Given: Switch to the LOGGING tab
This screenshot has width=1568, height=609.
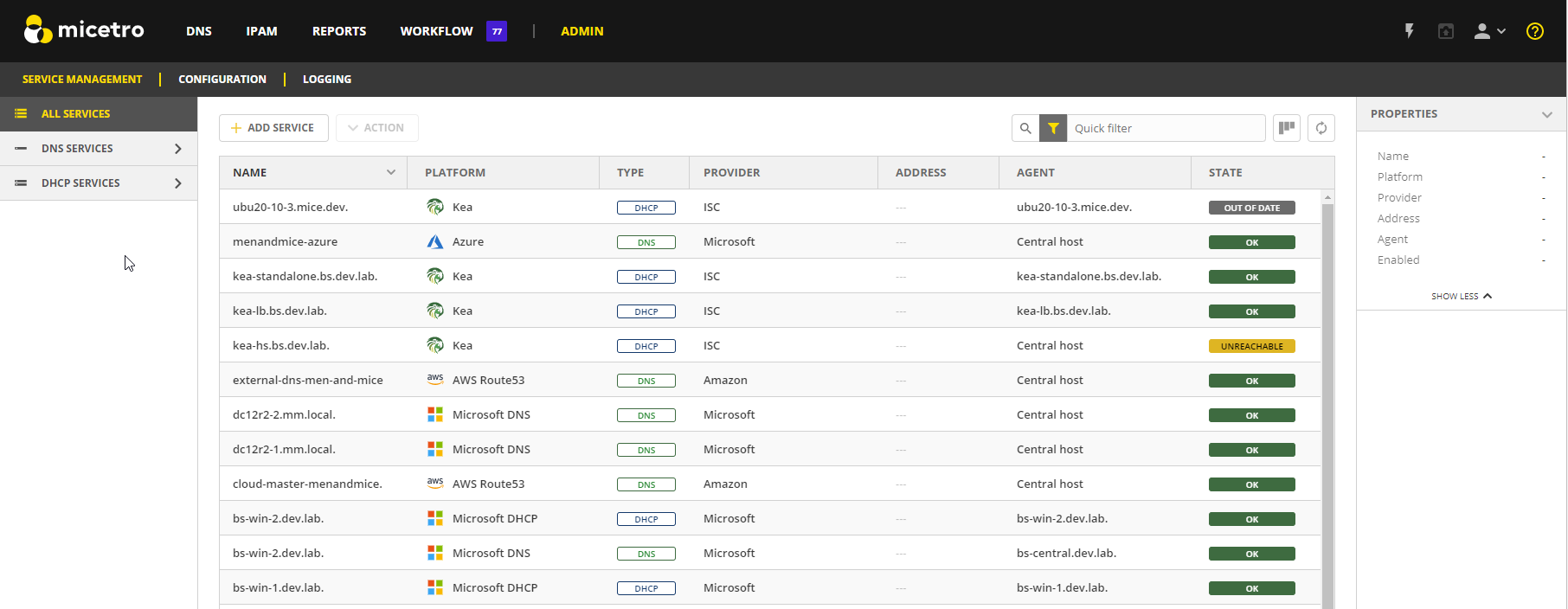Looking at the screenshot, I should [x=327, y=79].
